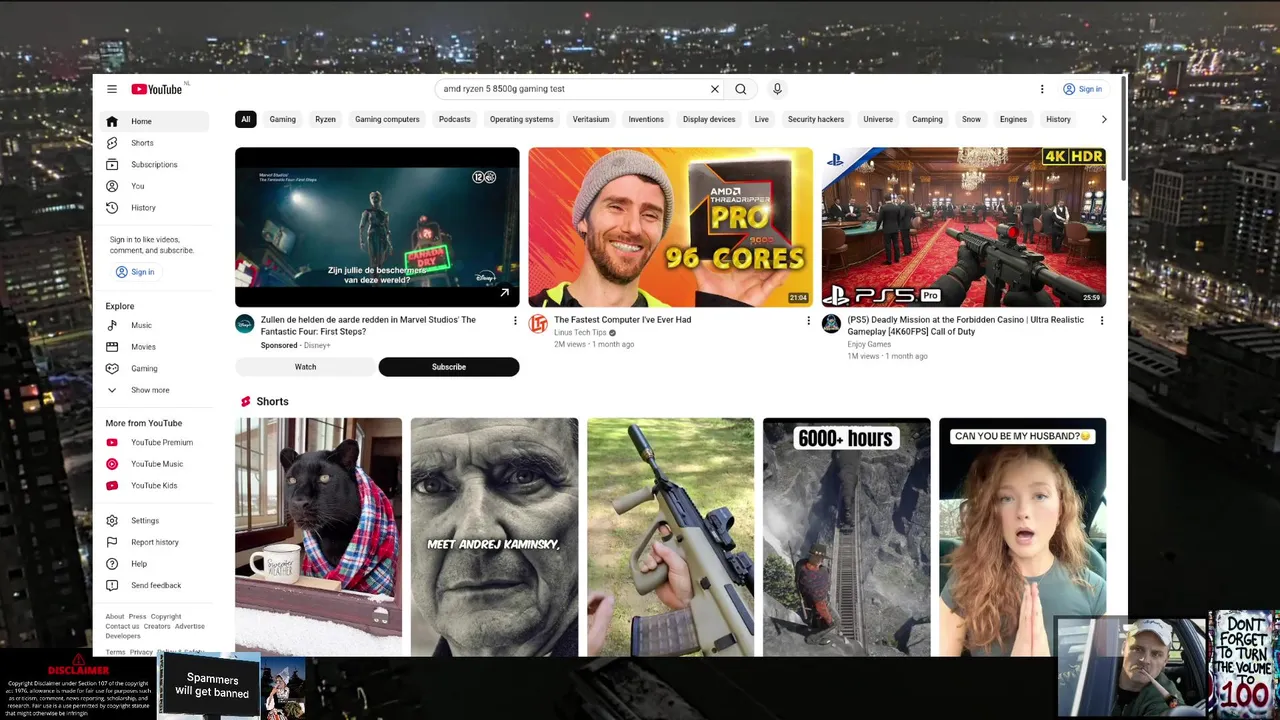This screenshot has width=1280, height=720.
Task: Open History in sidebar
Action: [x=154, y=208]
